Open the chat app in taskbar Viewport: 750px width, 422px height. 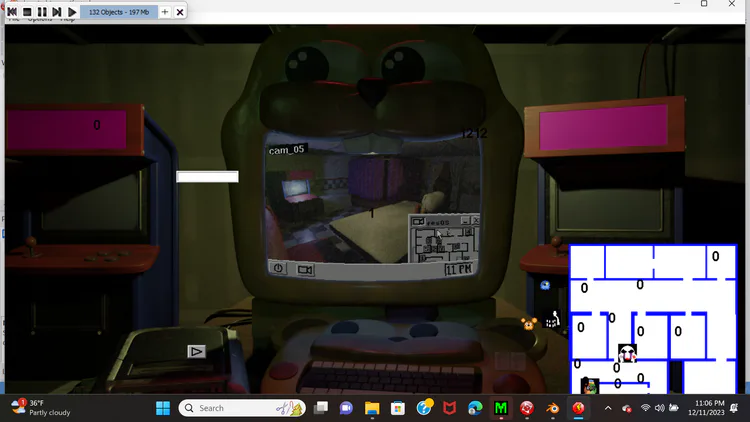click(346, 408)
